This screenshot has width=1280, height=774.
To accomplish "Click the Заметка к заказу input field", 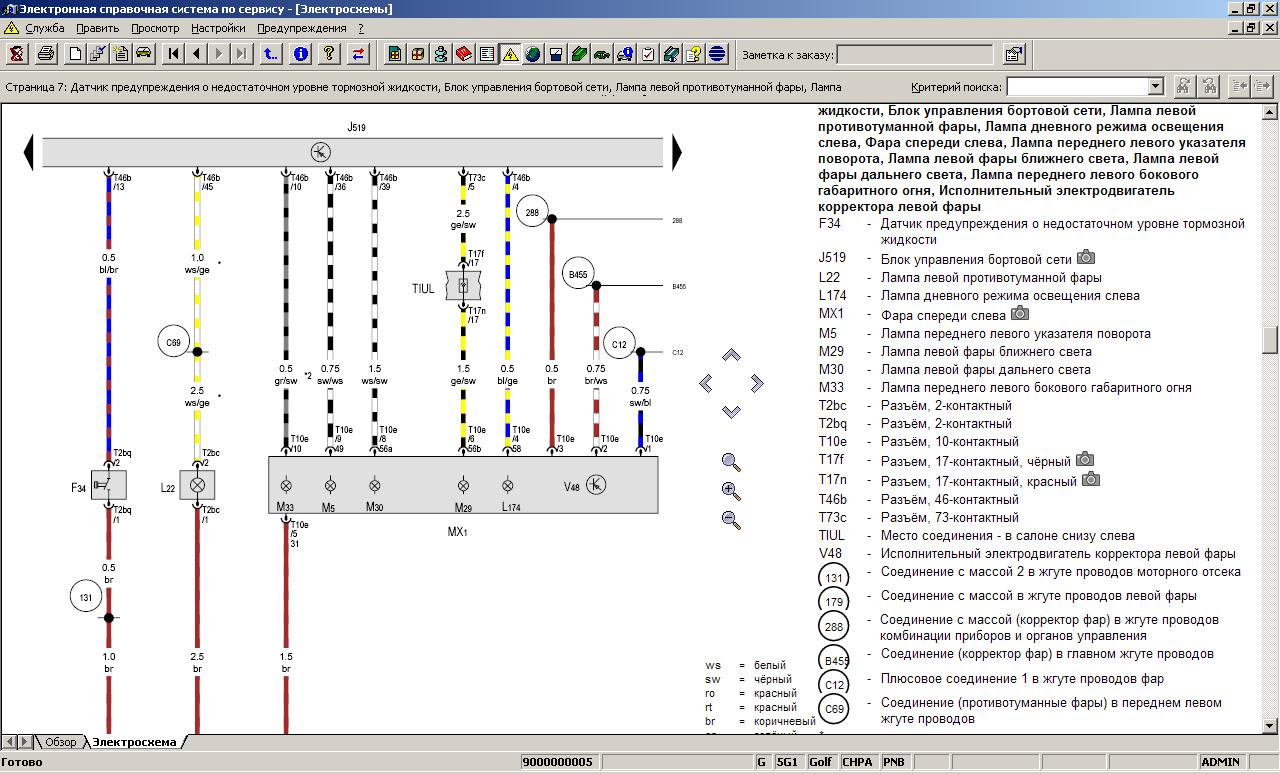I will pyautogui.click(x=915, y=54).
